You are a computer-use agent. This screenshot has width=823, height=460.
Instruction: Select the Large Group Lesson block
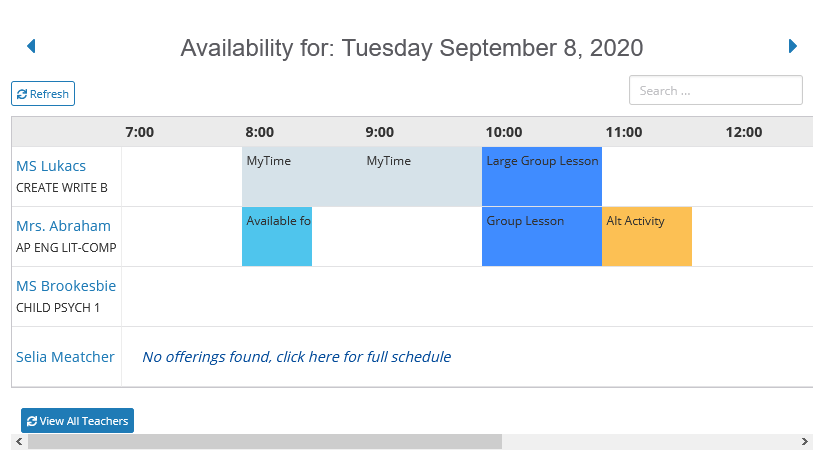(542, 177)
